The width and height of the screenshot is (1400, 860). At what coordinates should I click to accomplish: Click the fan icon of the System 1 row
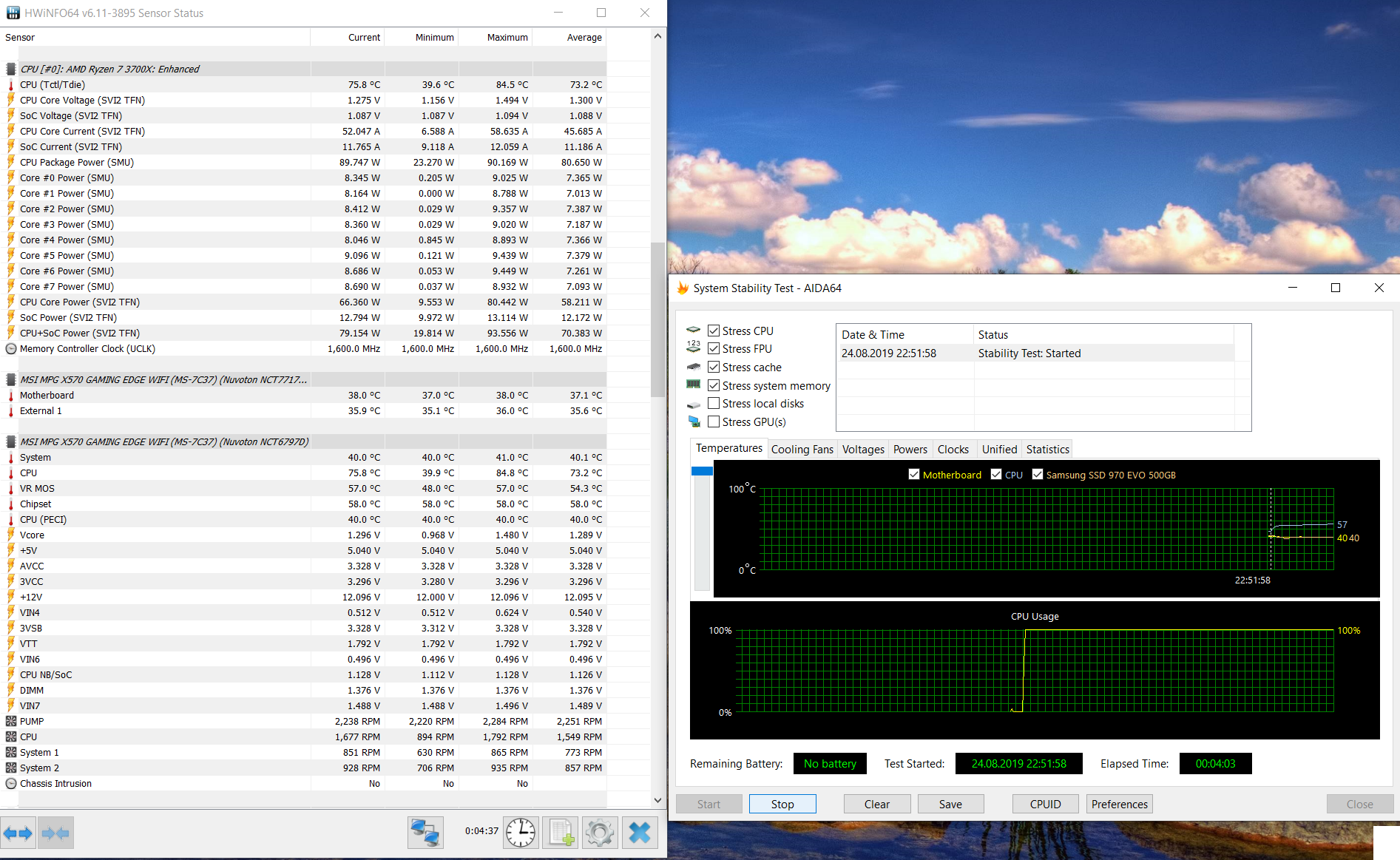11,752
